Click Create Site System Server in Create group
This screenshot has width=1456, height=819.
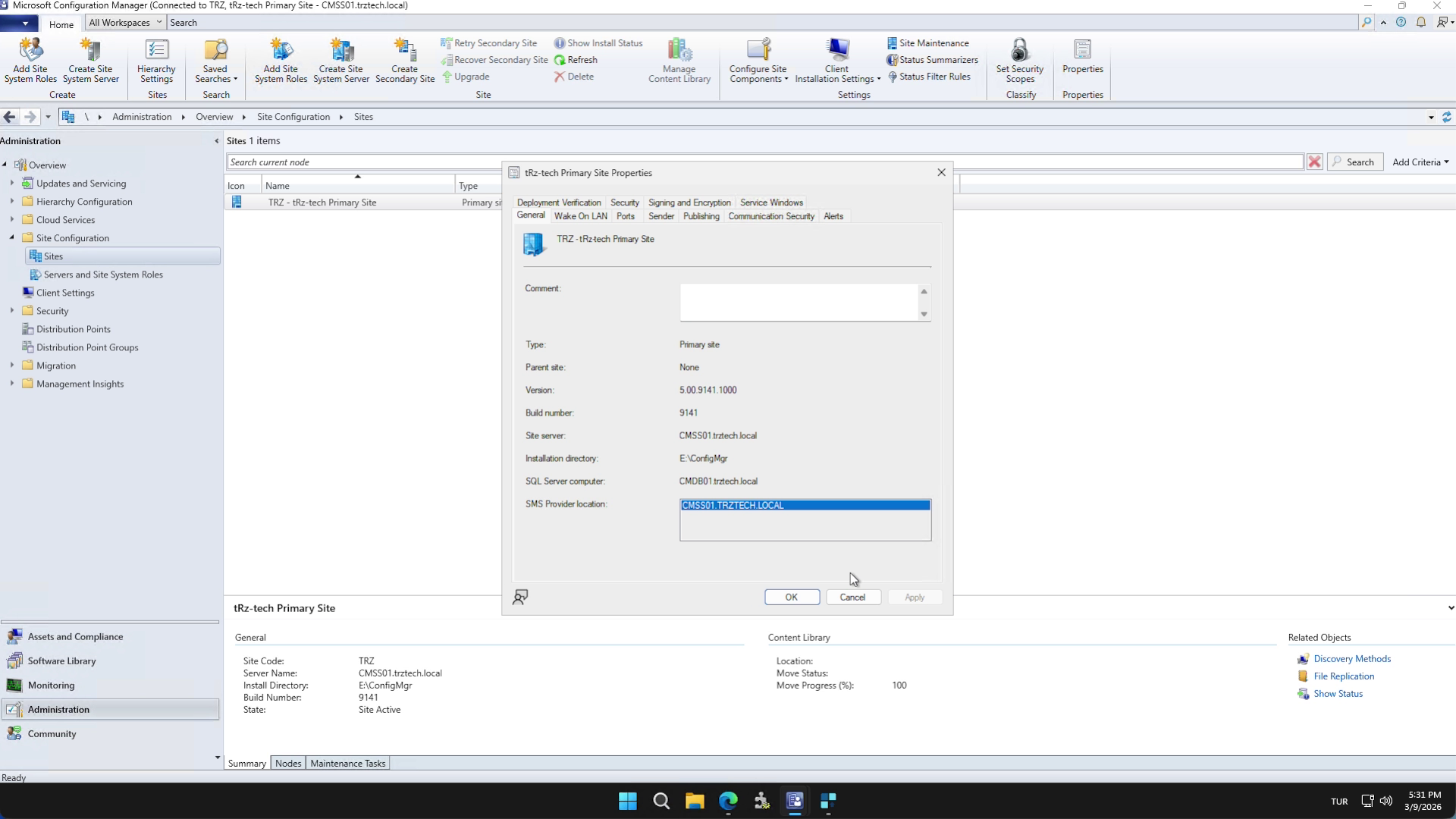coord(91,60)
